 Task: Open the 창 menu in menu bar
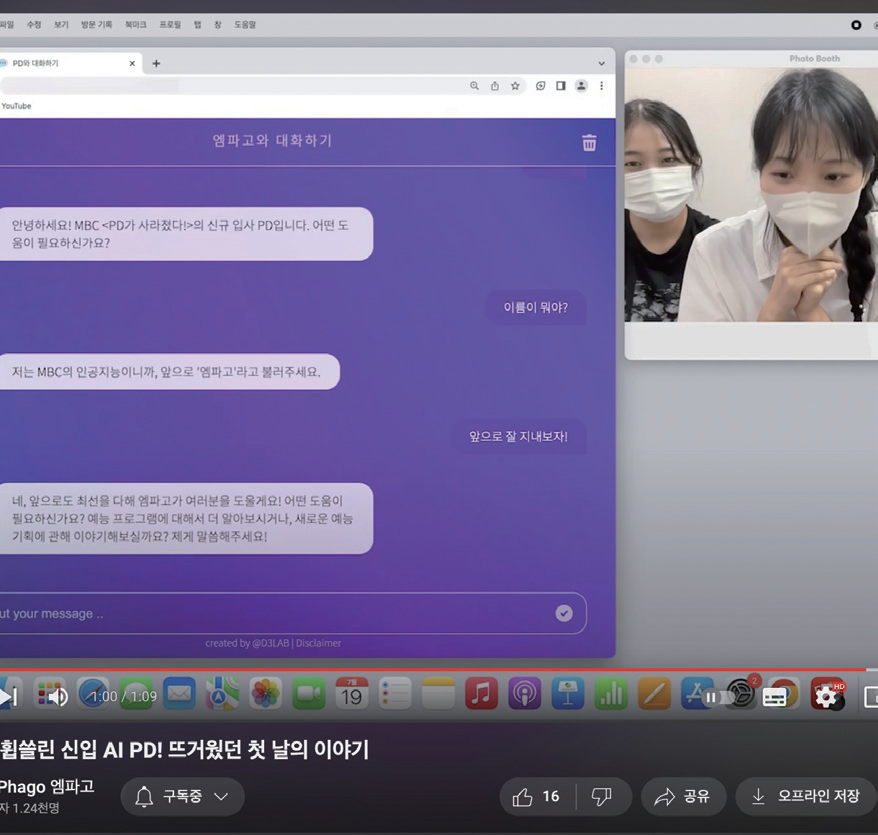coord(218,25)
